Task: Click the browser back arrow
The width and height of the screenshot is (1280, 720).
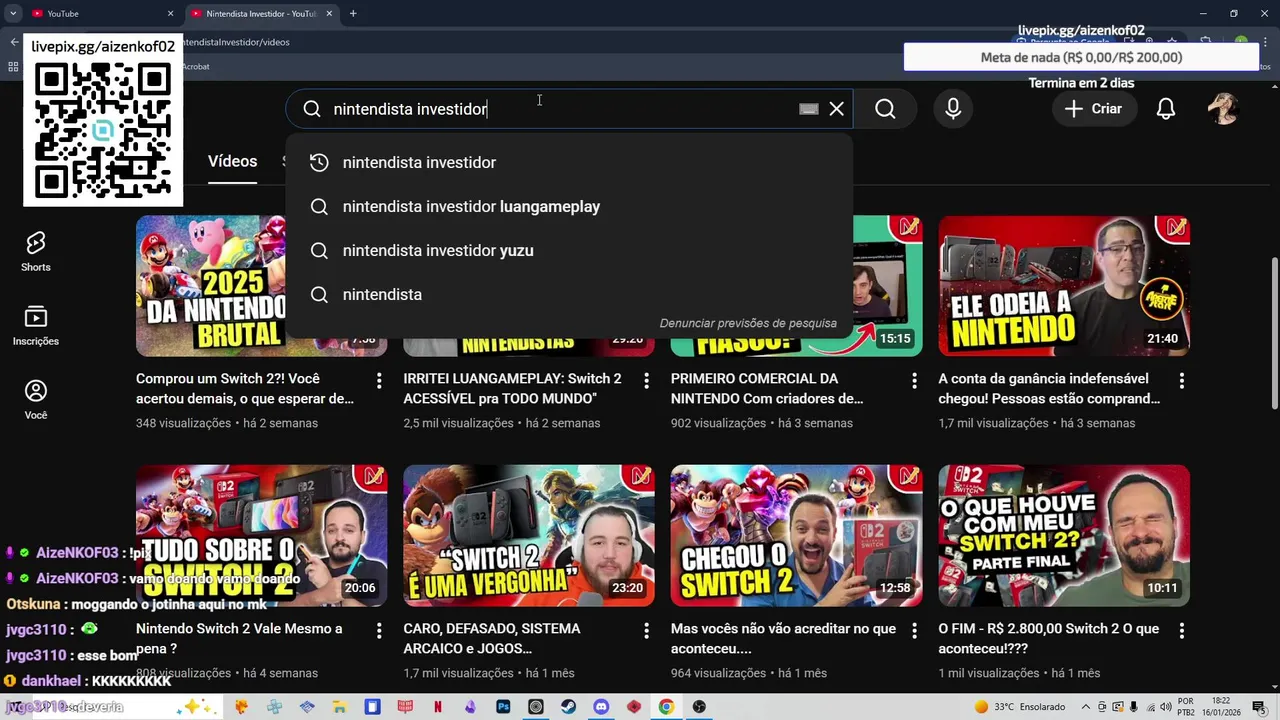Action: tap(14, 42)
